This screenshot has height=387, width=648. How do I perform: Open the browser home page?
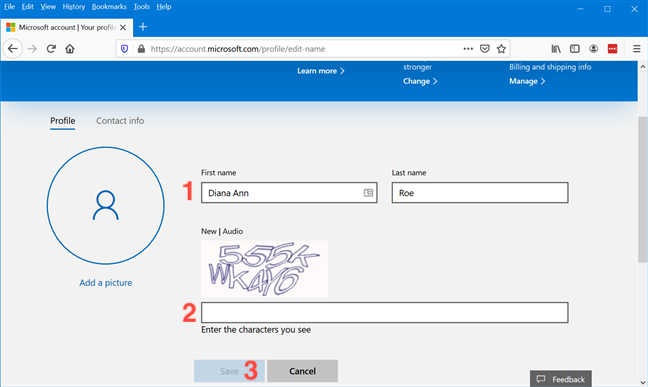click(70, 49)
